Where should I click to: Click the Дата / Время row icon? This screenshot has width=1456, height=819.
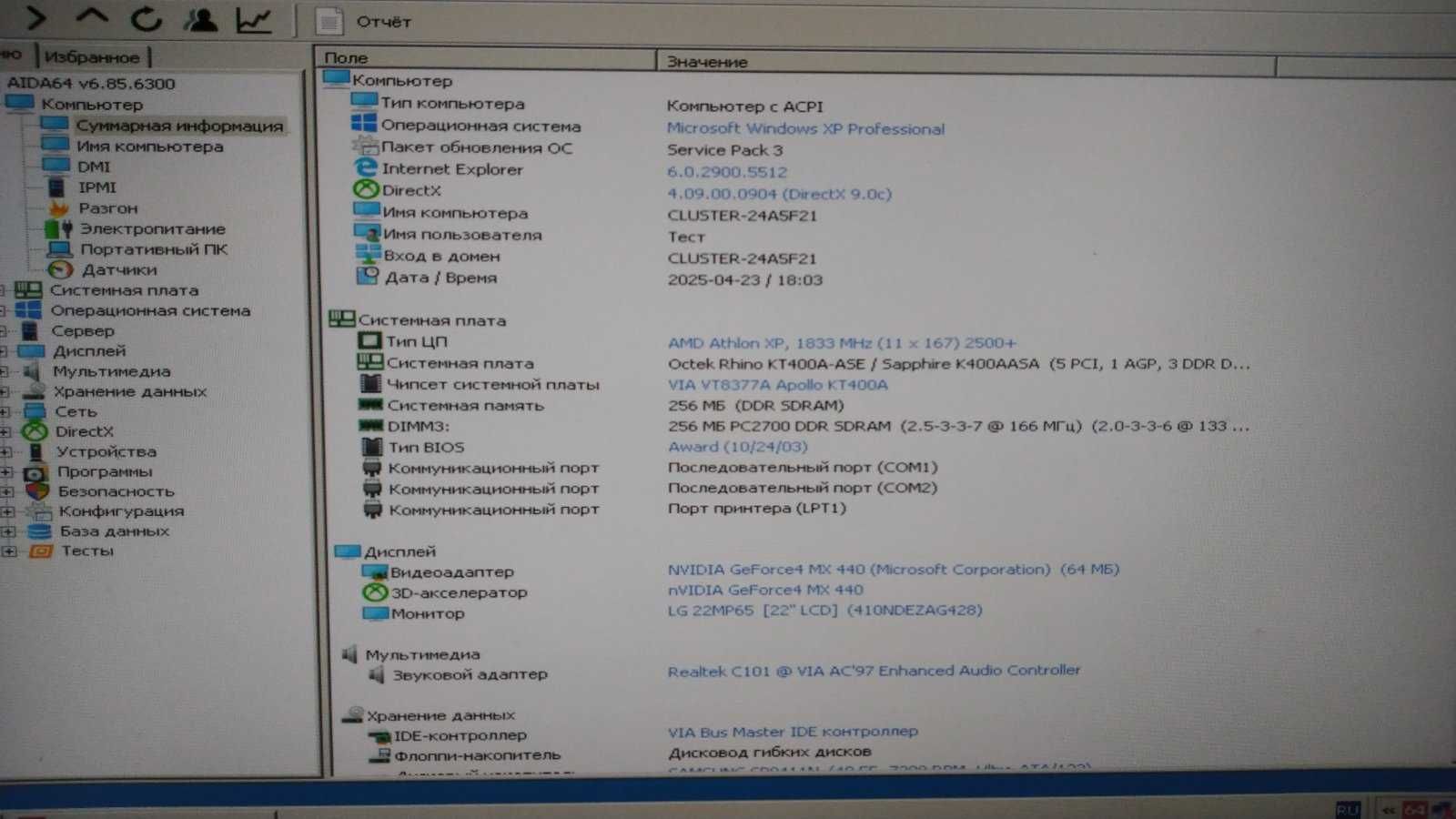[x=368, y=276]
